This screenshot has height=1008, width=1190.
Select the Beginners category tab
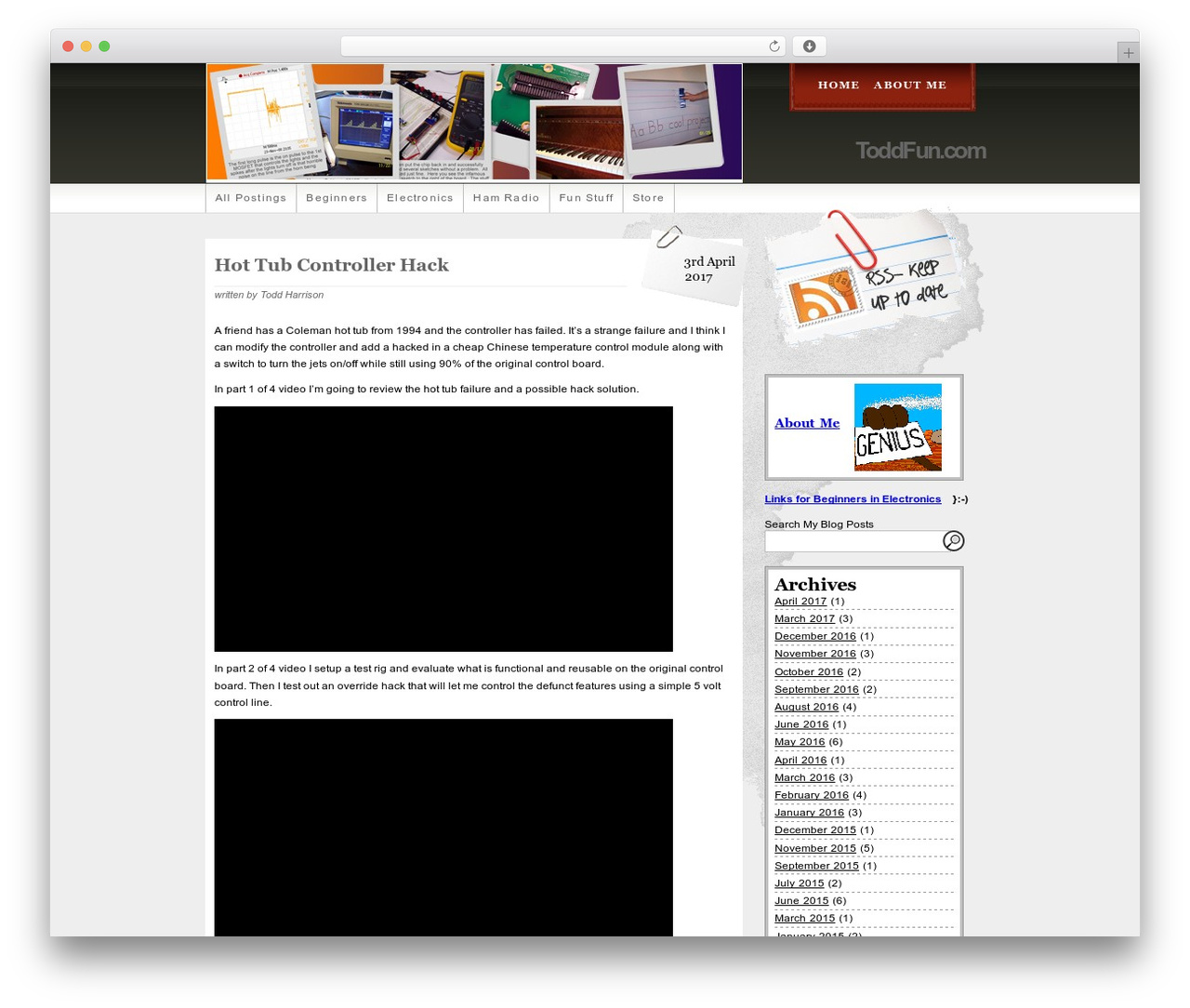coord(337,198)
